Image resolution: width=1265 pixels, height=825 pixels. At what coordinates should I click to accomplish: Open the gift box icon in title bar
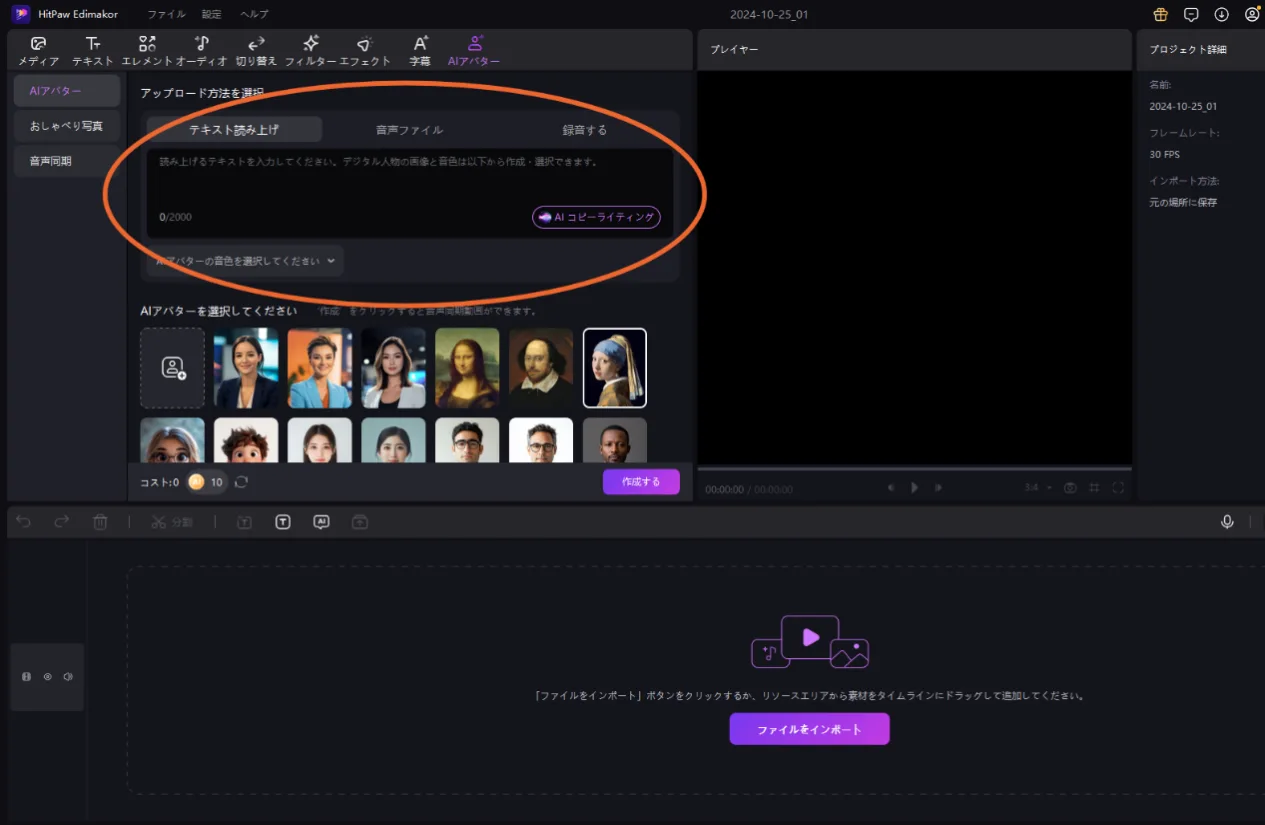pos(1161,14)
